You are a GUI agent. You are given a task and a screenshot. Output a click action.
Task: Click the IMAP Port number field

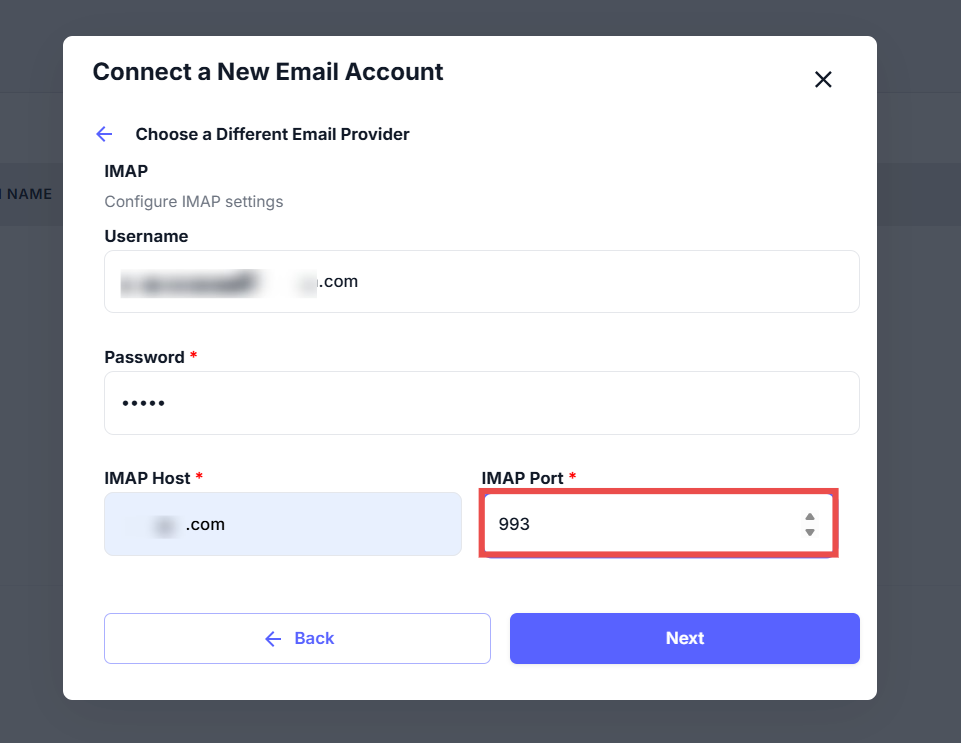pos(640,523)
